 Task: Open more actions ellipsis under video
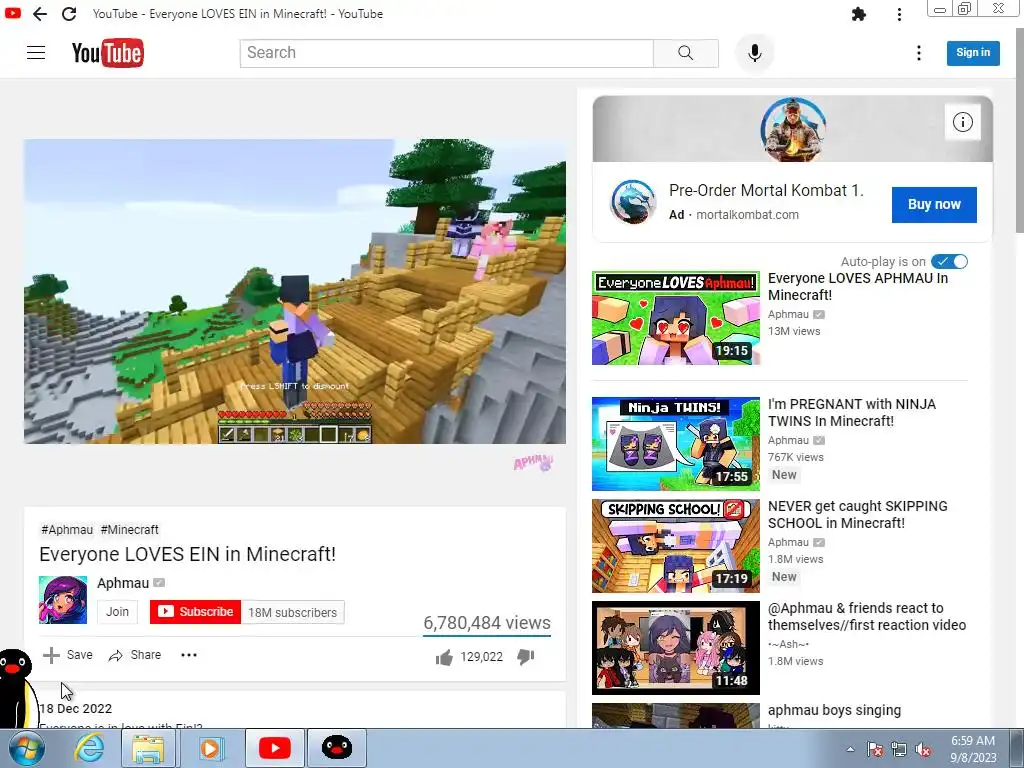tap(189, 655)
